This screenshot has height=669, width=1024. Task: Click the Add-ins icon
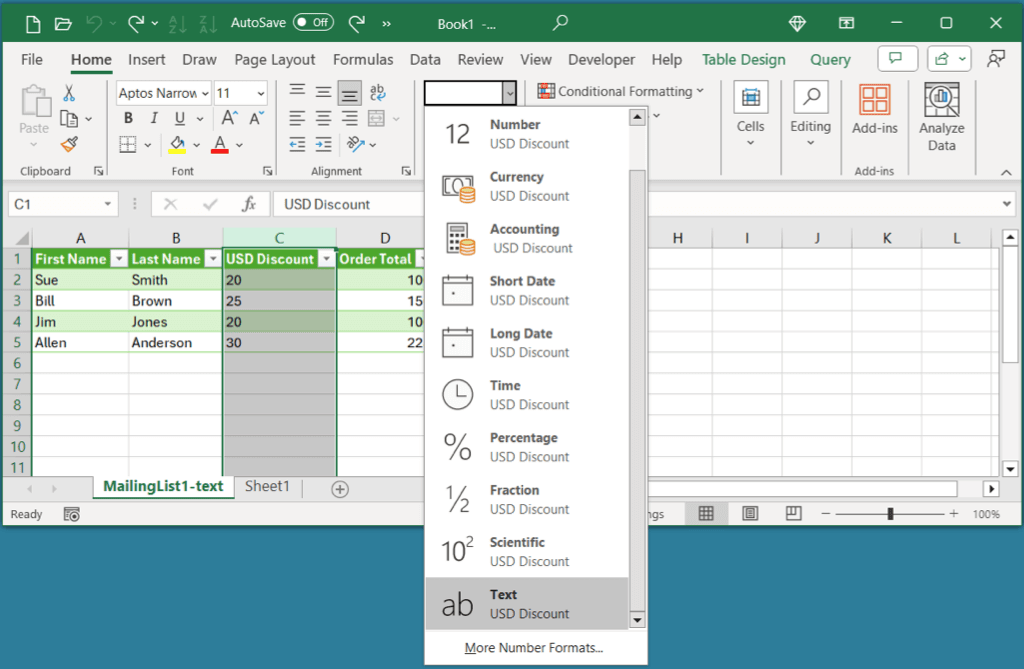pyautogui.click(x=875, y=108)
